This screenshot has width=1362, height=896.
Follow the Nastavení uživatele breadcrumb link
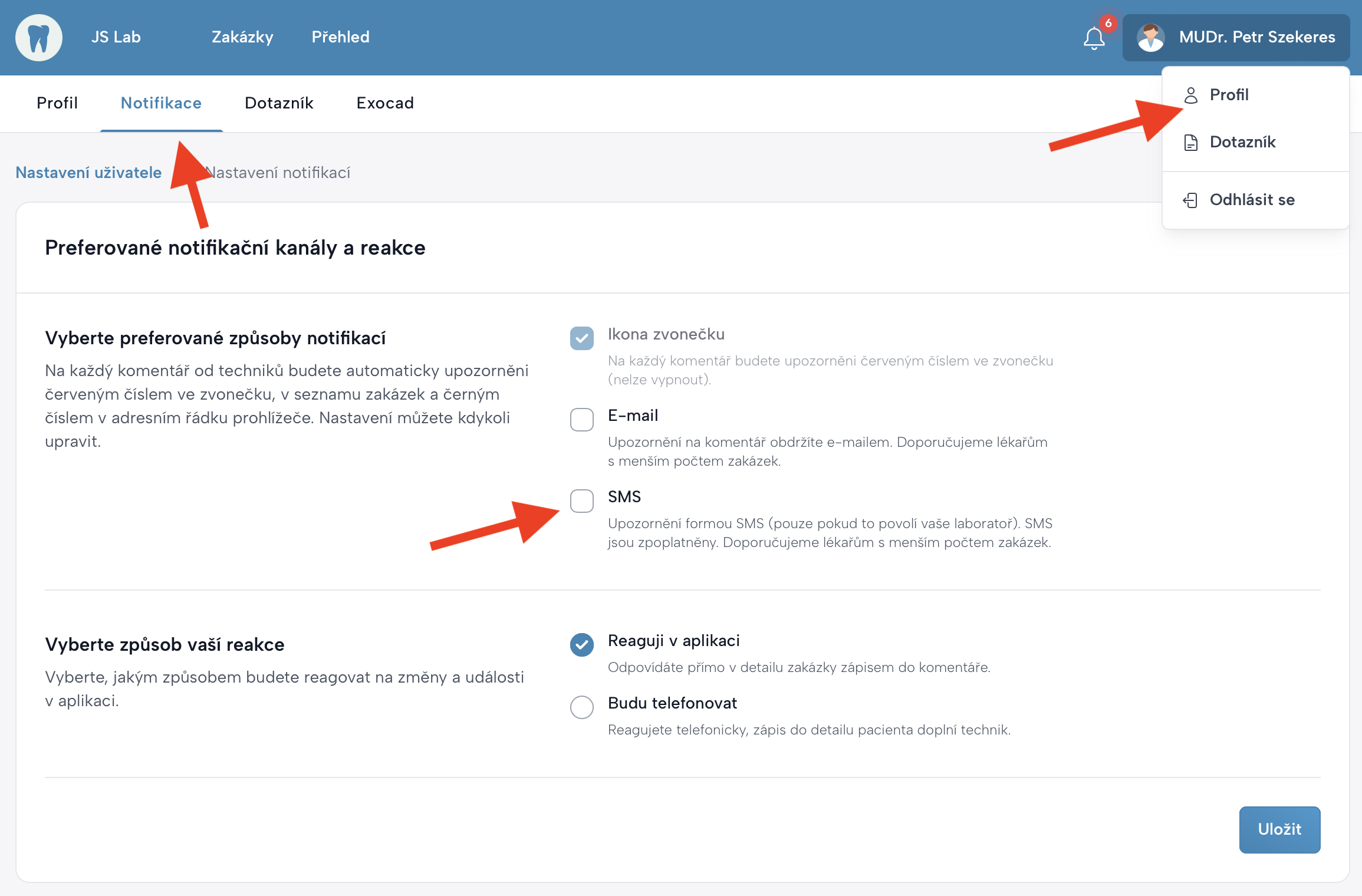88,173
